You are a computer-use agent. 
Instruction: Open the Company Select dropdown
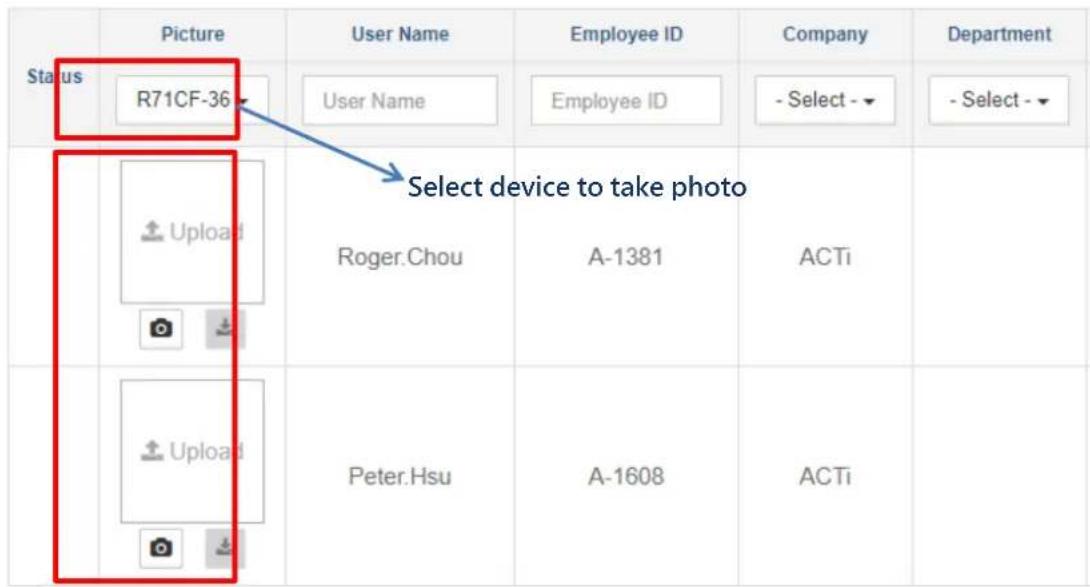pyautogui.click(x=824, y=100)
